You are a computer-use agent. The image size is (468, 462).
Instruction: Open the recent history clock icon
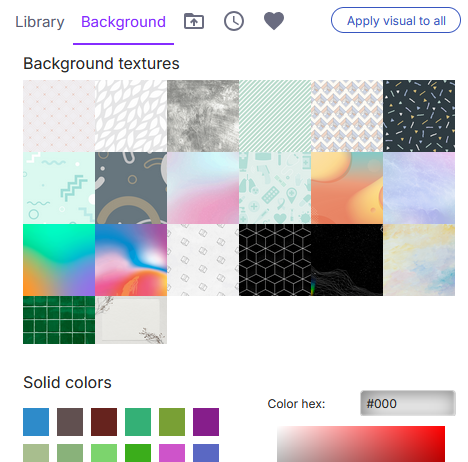[x=234, y=21]
